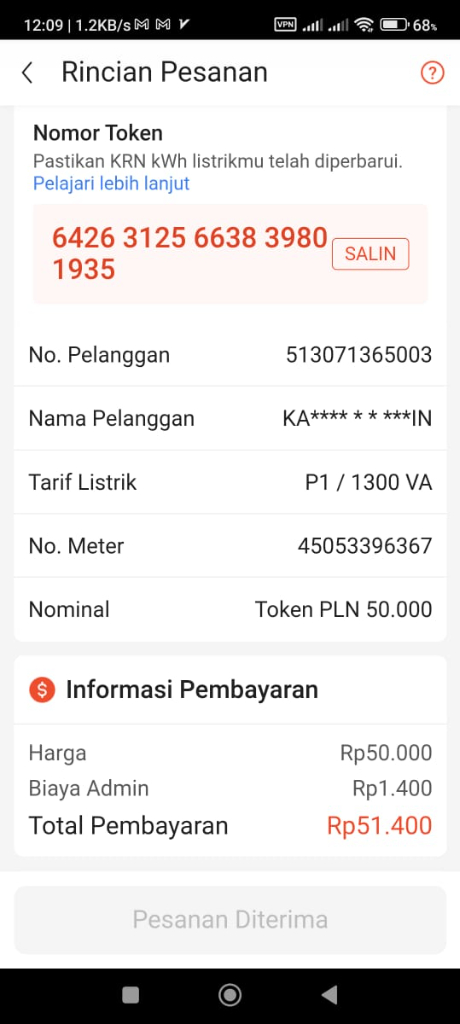Screen dimensions: 460x1024
Task: Tap the No. Pelanggan number 513071365003
Action: tap(359, 355)
